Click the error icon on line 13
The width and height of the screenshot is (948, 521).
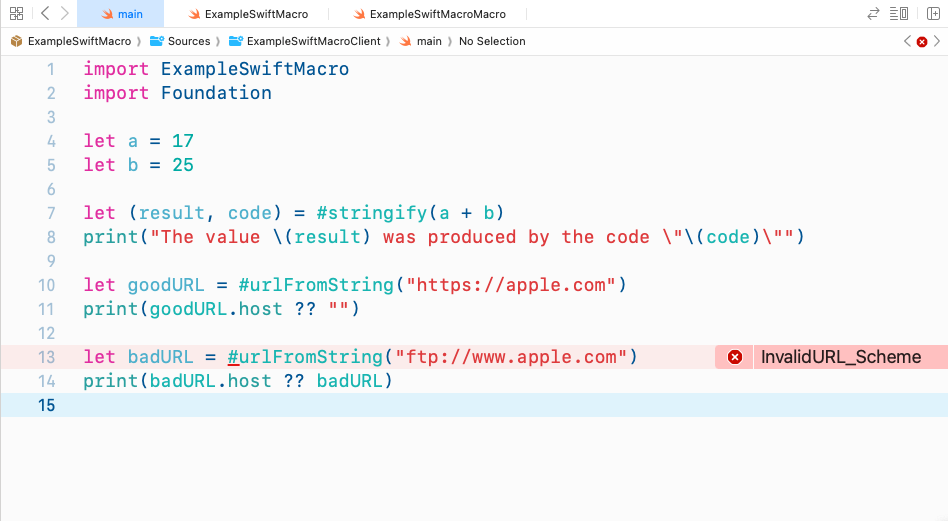735,357
